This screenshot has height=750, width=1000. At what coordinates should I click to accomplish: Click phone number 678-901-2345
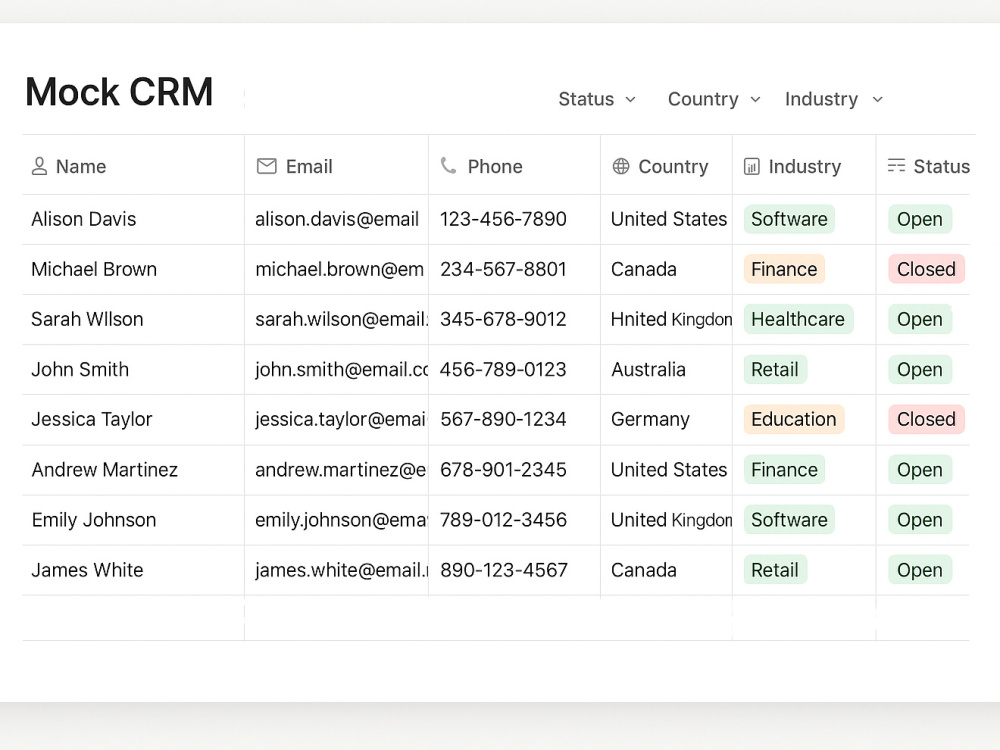(503, 469)
